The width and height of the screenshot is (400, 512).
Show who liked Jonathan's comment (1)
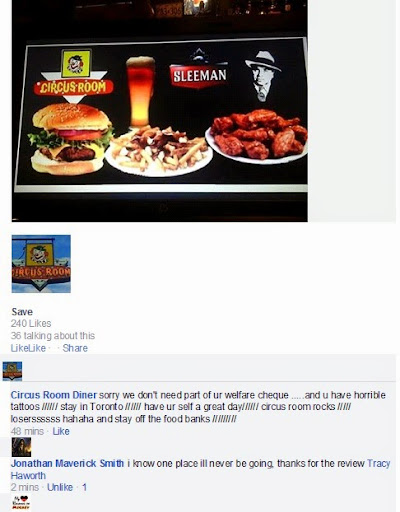pos(84,487)
